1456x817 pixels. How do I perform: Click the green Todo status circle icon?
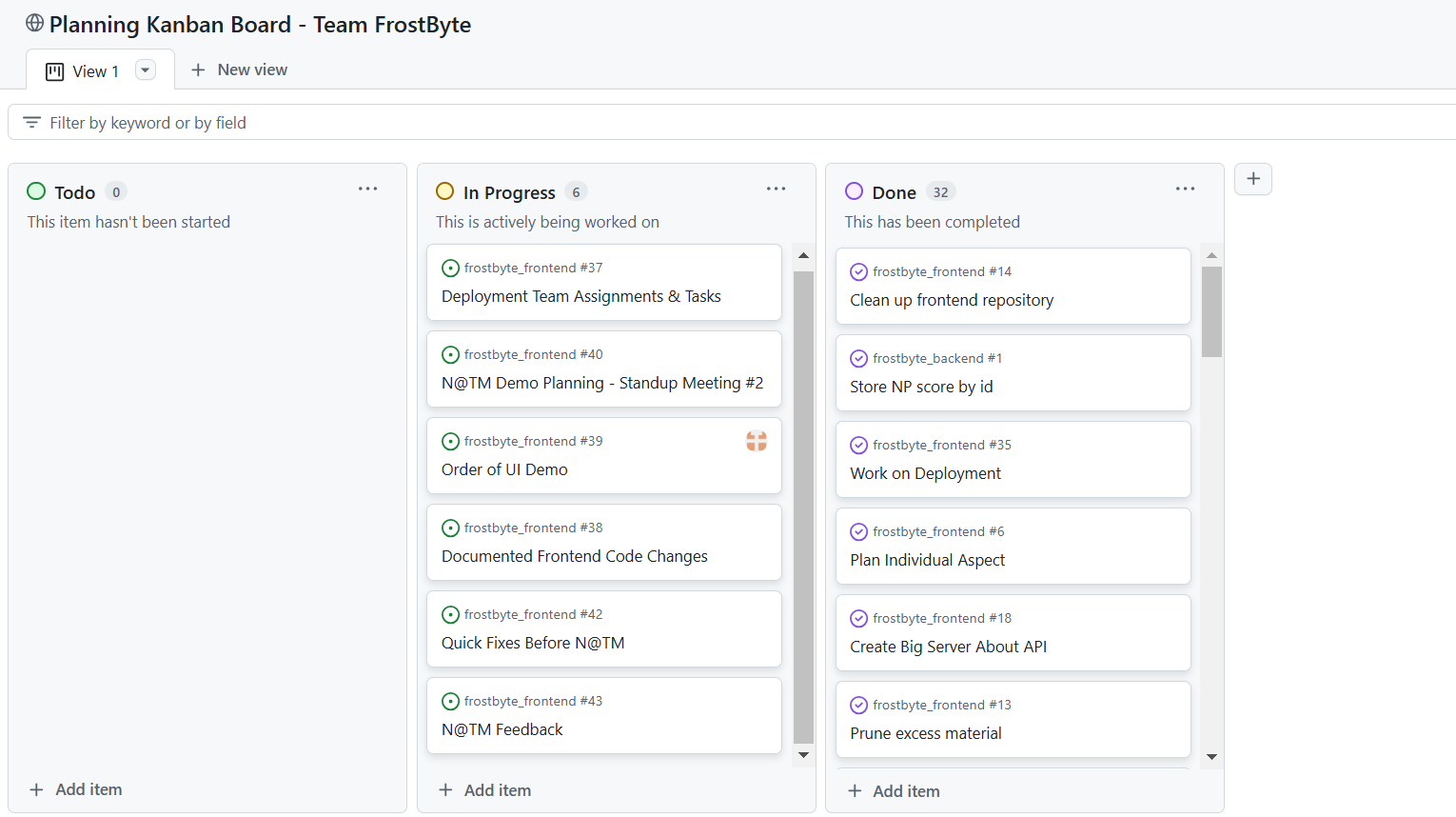(x=36, y=191)
